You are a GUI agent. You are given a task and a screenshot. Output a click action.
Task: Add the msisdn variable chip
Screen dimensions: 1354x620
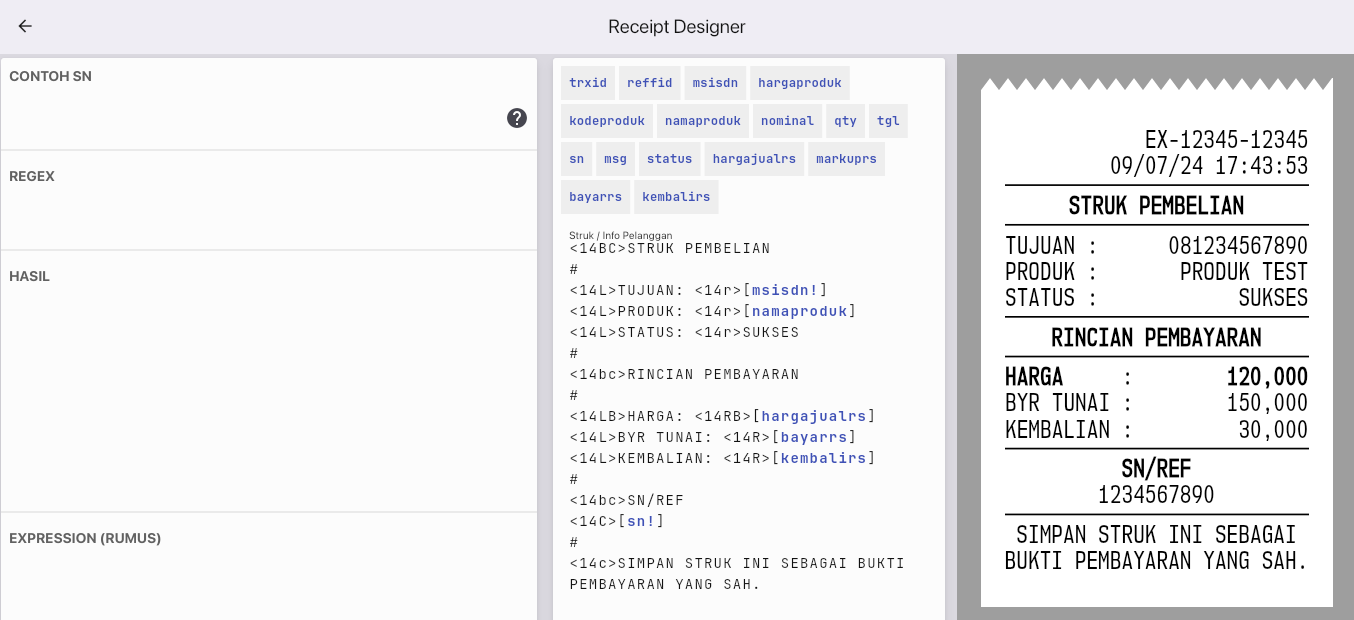[x=715, y=83]
